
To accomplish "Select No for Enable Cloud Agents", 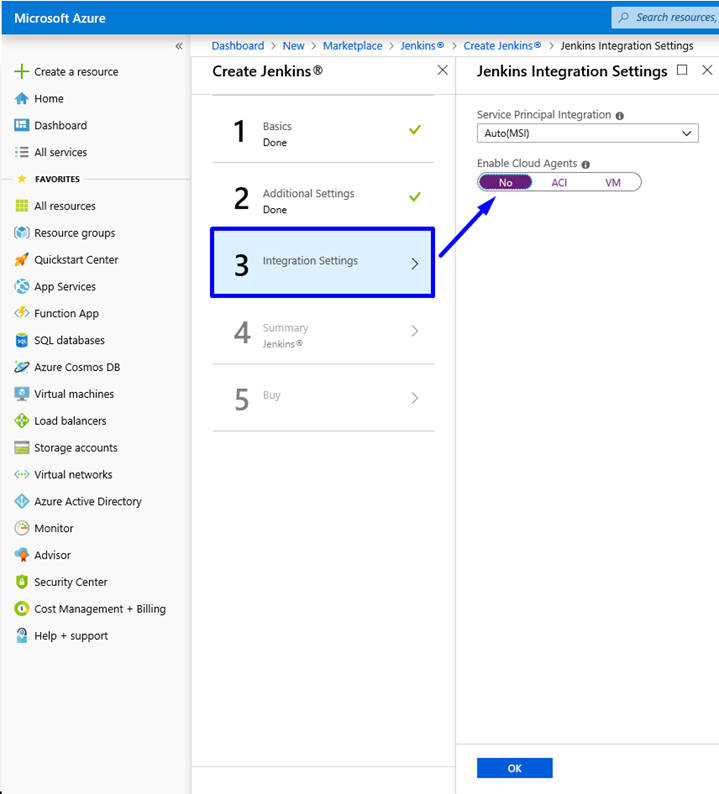I will [505, 182].
